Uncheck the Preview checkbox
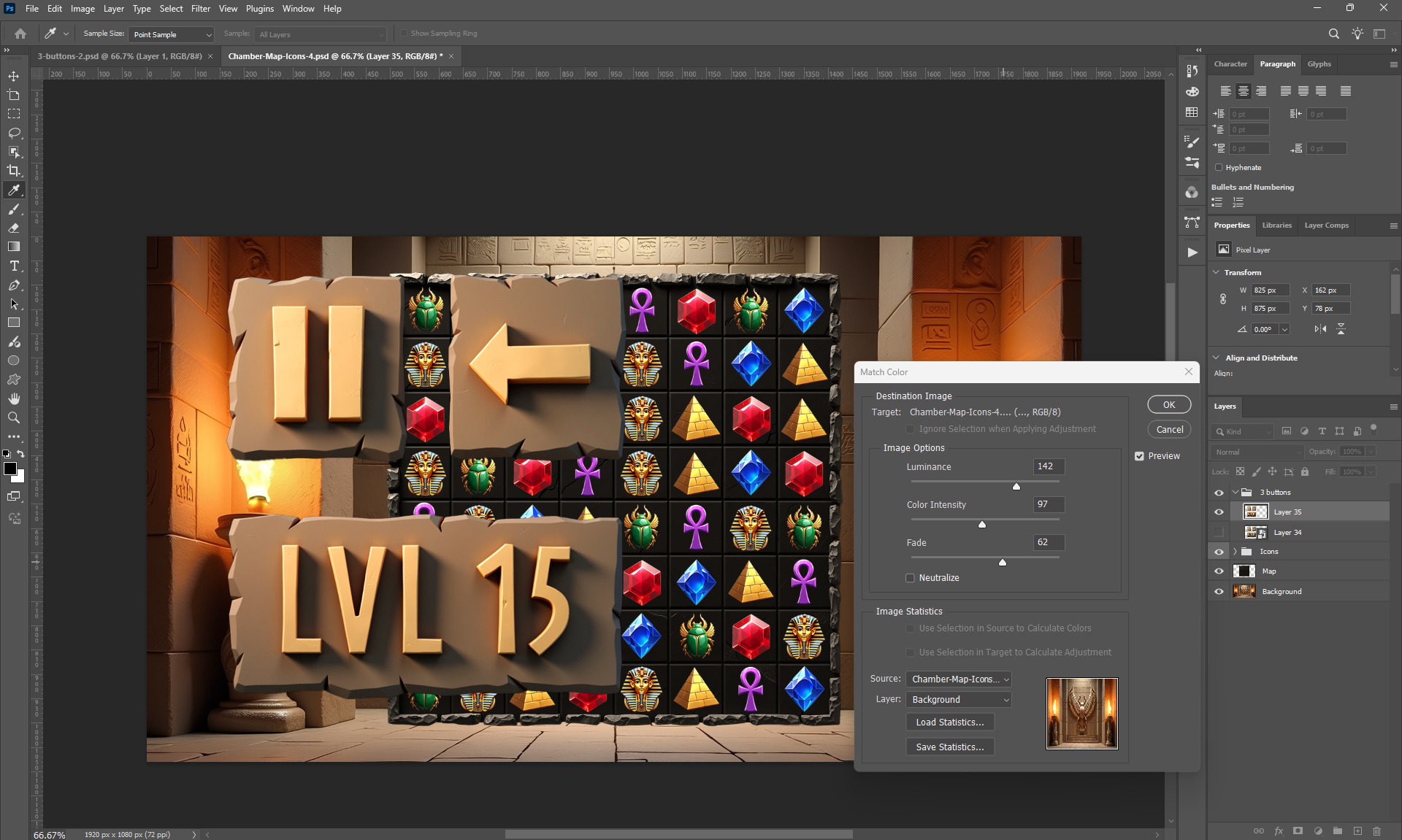 [1139, 456]
